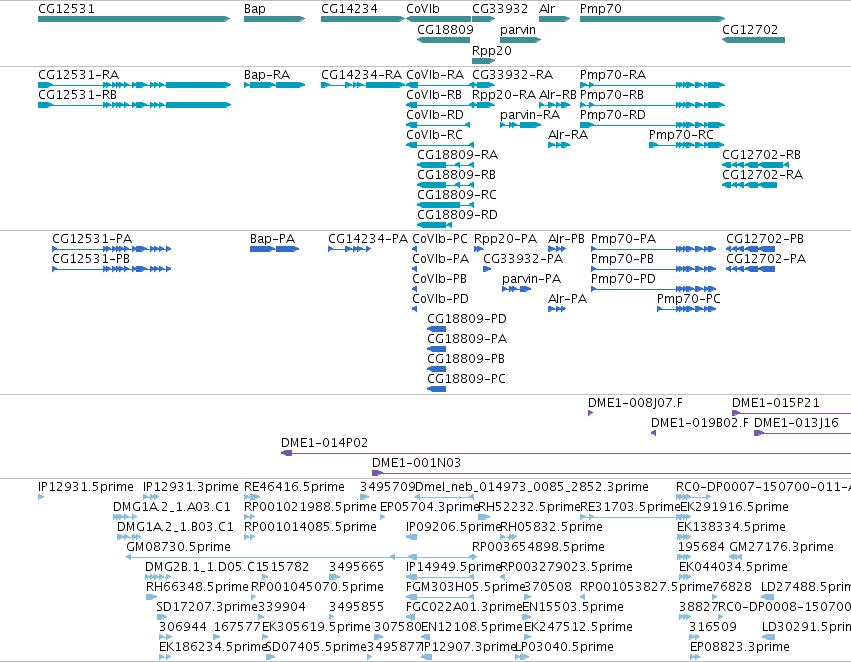Click transcript CG18809-RA
Image resolution: width=851 pixels, height=662 pixels.
coord(445,165)
